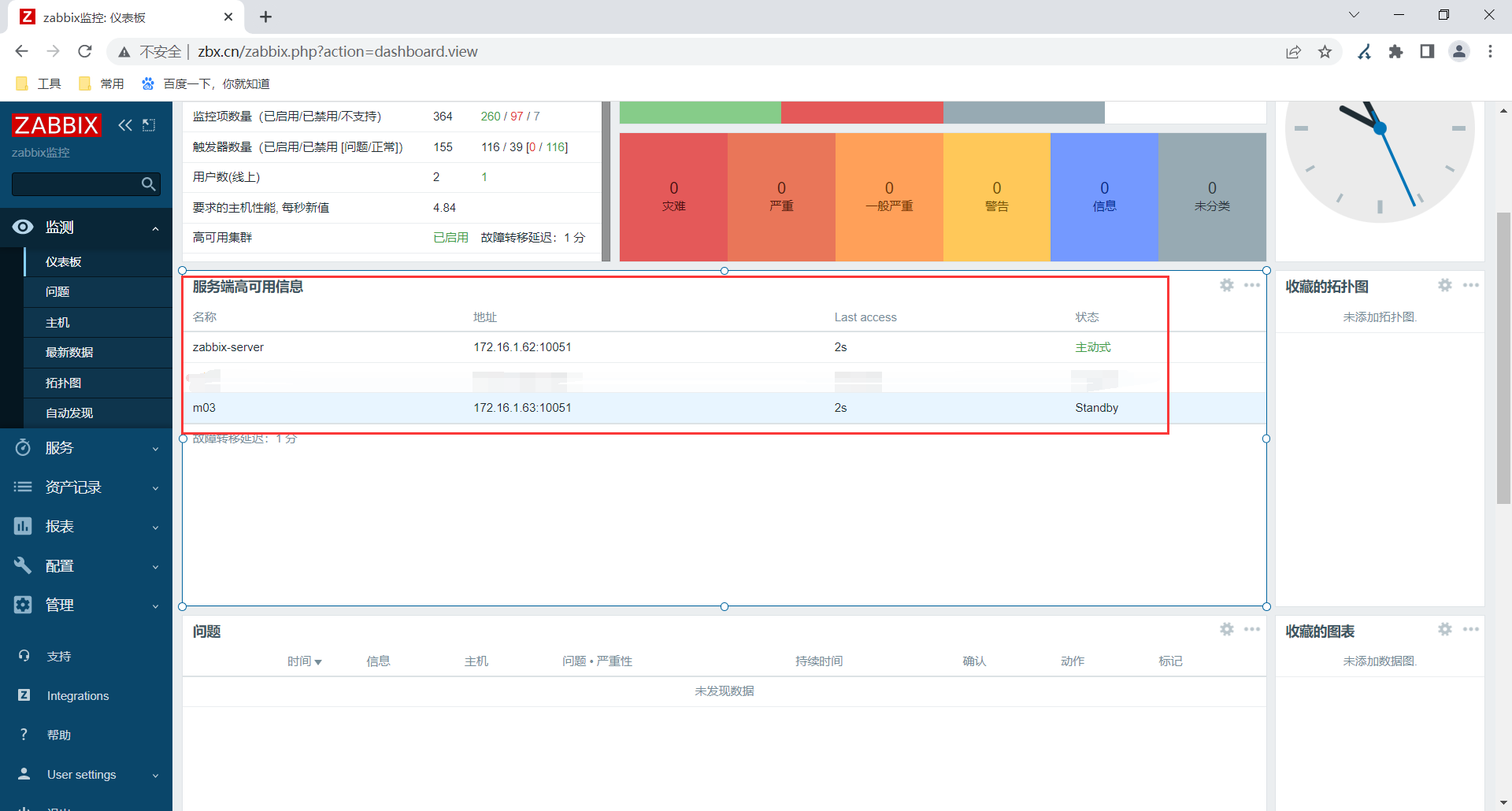1512x811 pixels.
Task: Open the Integrations link
Action: pyautogui.click(x=78, y=696)
